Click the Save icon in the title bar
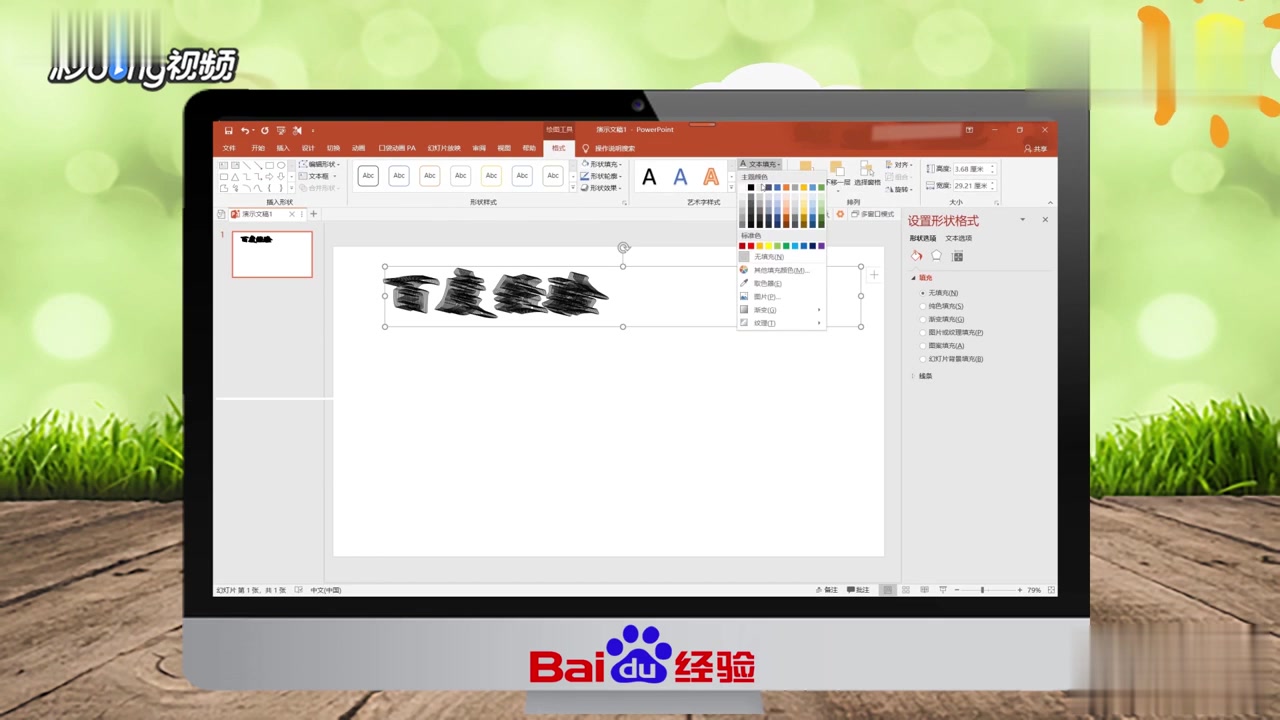Image resolution: width=1280 pixels, height=720 pixels. click(x=229, y=130)
